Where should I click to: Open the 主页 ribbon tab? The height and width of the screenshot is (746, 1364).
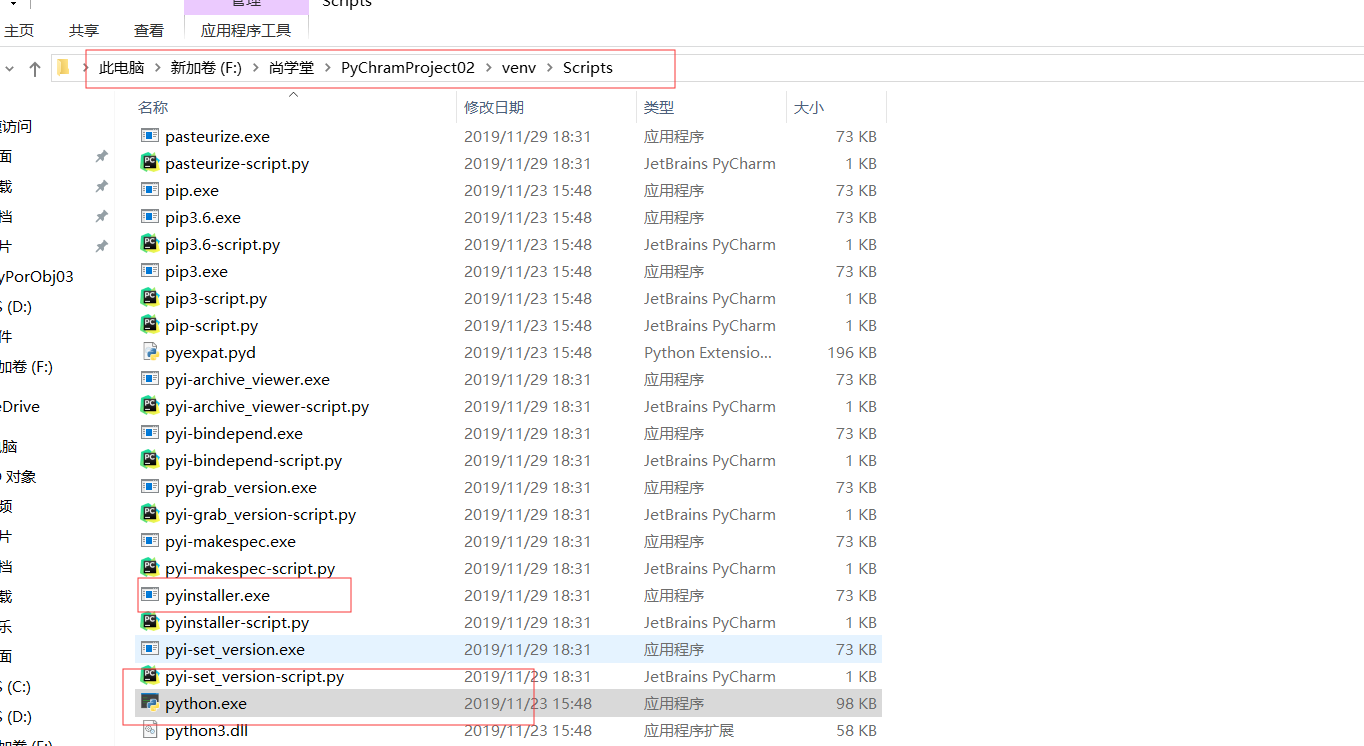tap(19, 31)
